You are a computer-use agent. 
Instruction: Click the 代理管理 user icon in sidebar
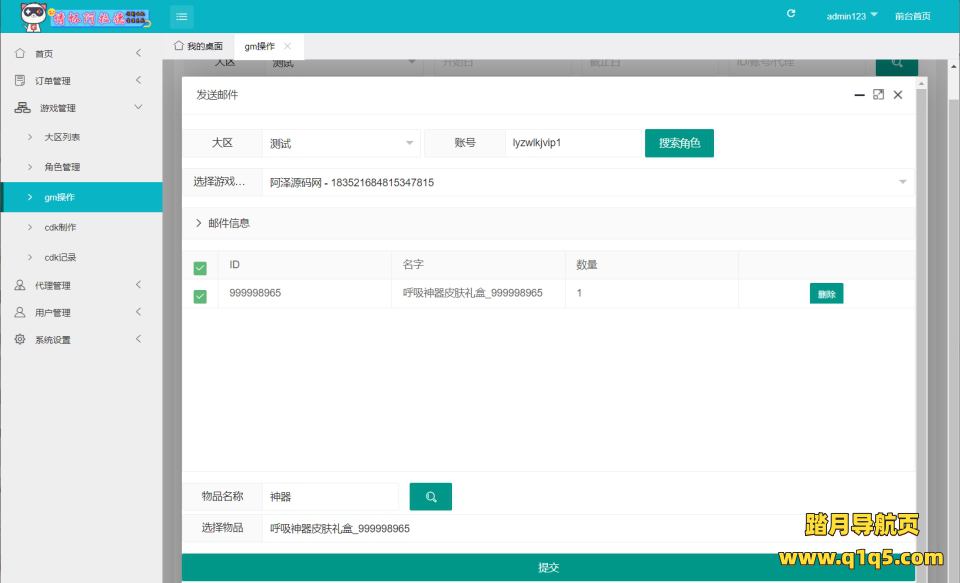[x=20, y=285]
